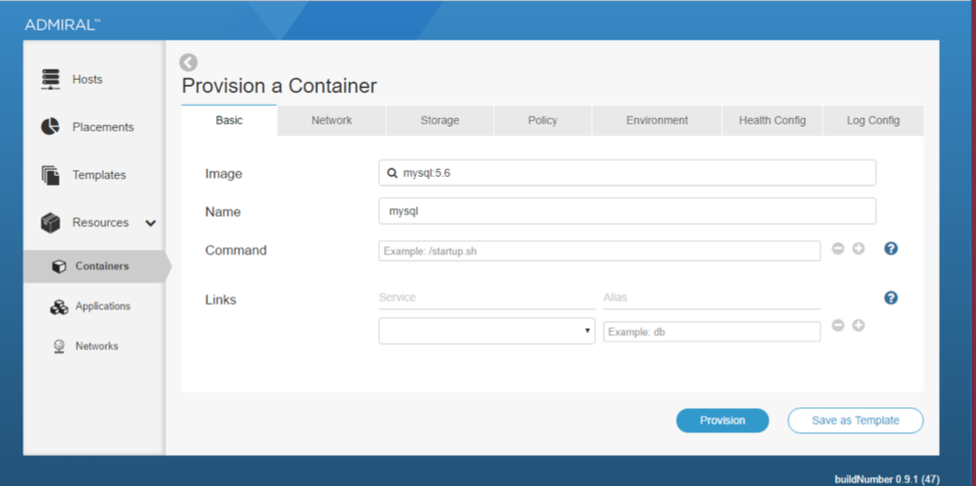
Task: Click the Applications stacked cubes icon
Action: (x=59, y=307)
